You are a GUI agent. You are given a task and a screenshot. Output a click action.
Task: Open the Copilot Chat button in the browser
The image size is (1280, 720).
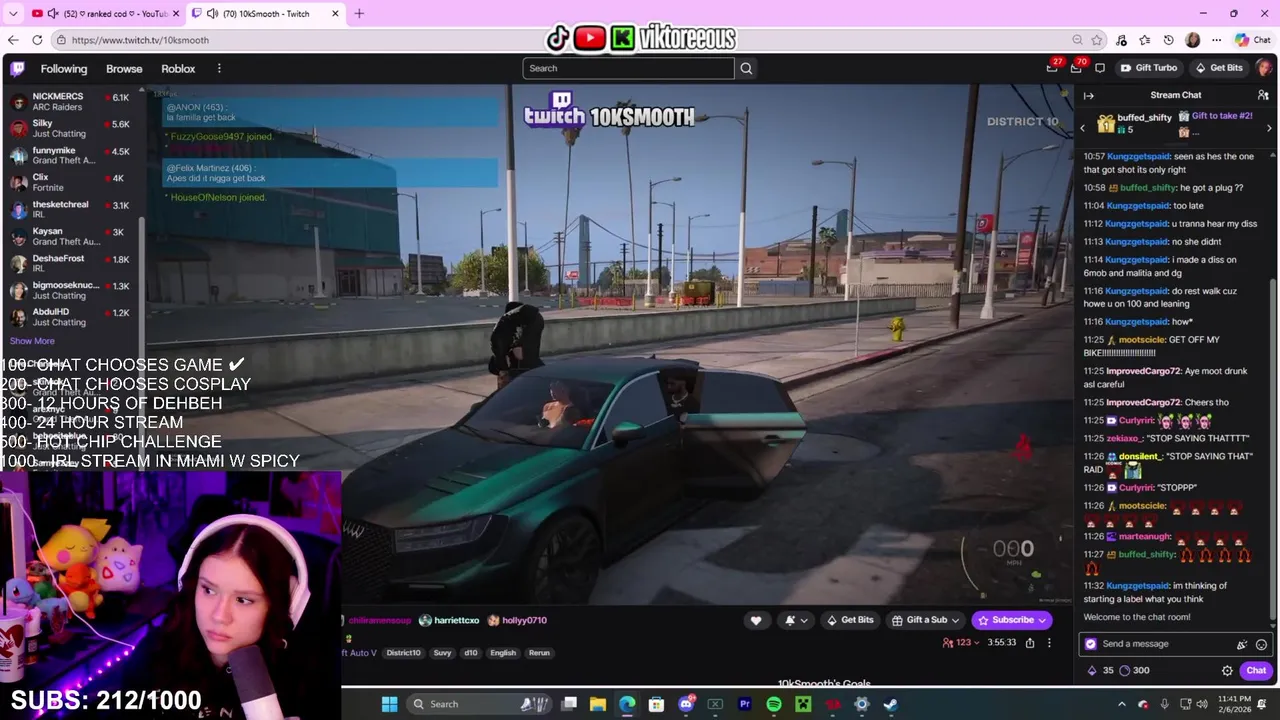click(1252, 40)
